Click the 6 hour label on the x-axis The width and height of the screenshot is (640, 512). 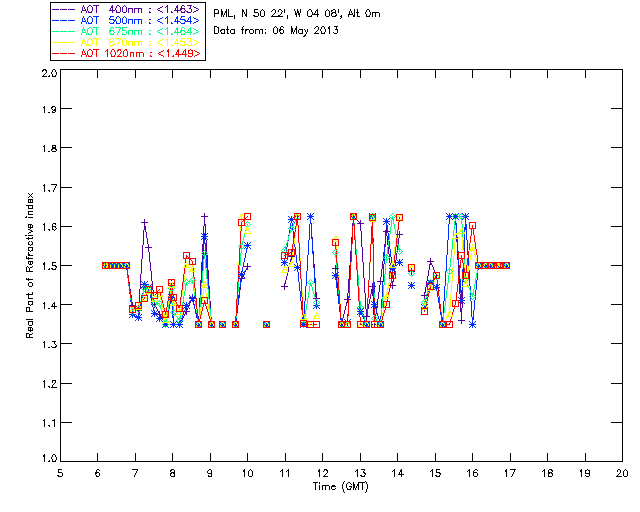coord(98,473)
